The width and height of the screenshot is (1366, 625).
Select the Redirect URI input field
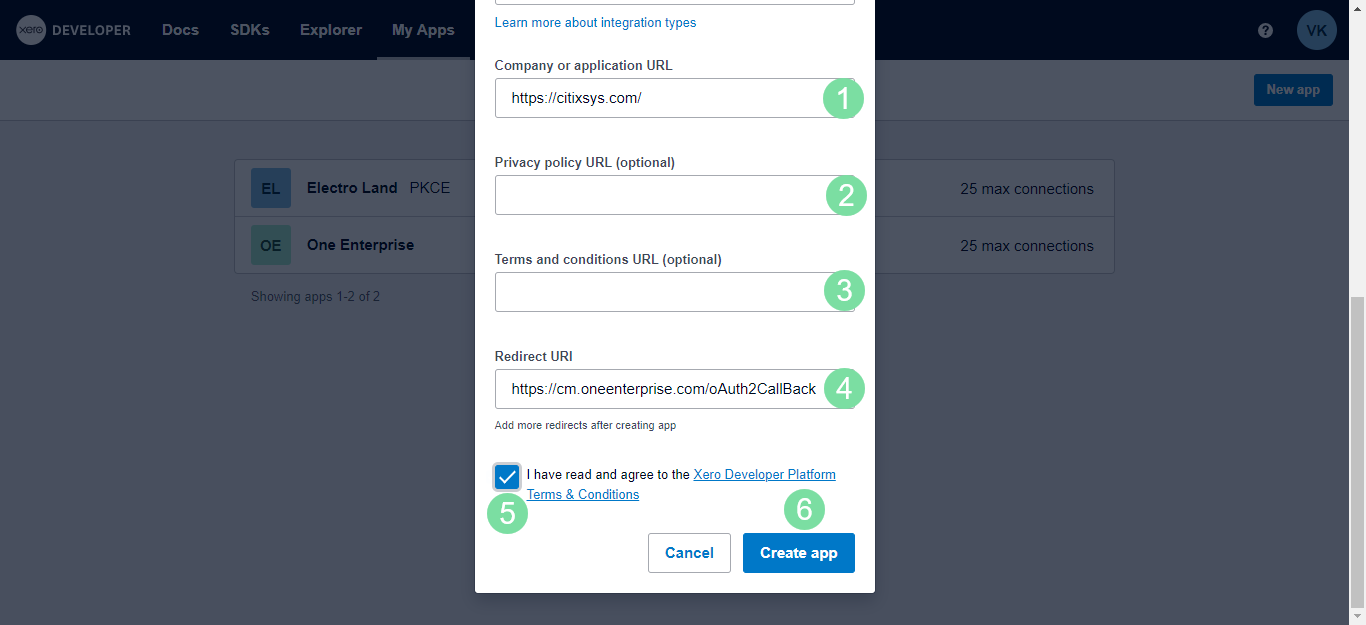point(660,389)
